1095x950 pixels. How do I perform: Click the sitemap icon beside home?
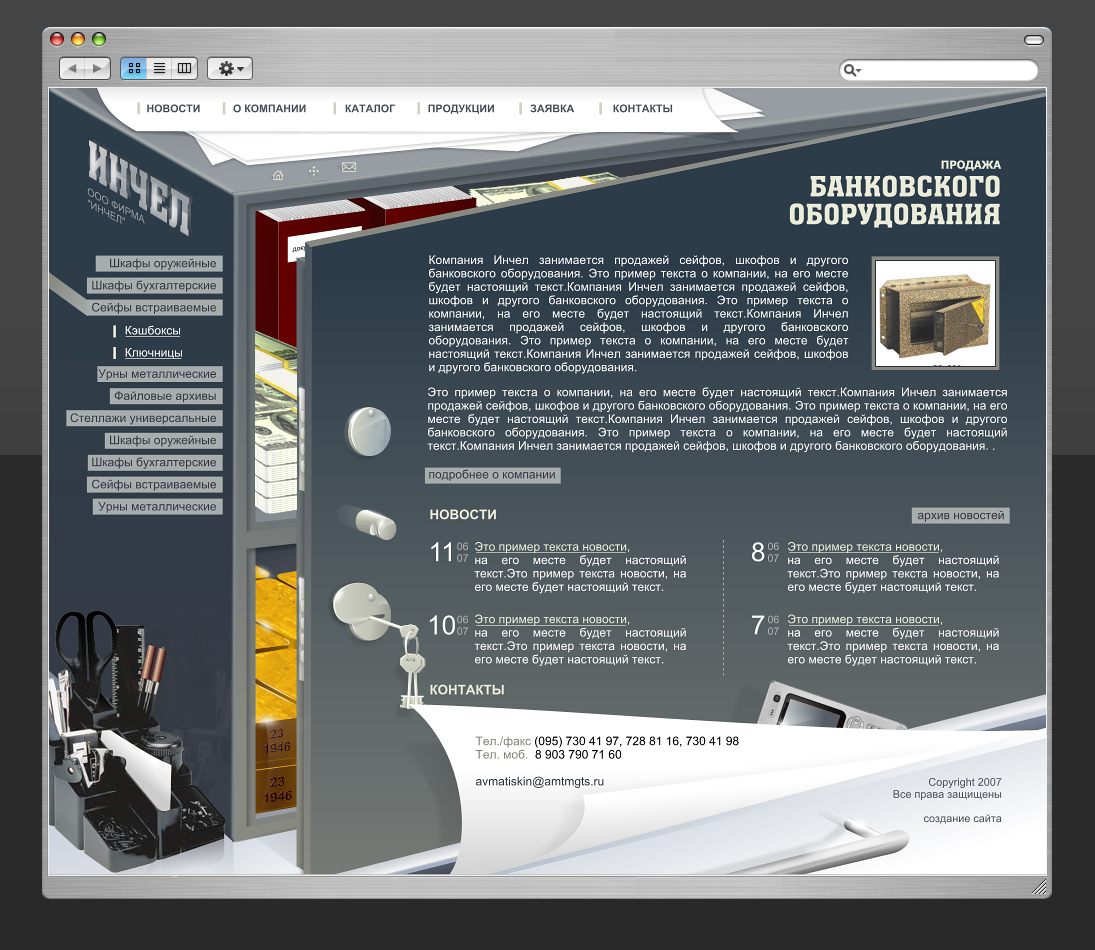314,173
